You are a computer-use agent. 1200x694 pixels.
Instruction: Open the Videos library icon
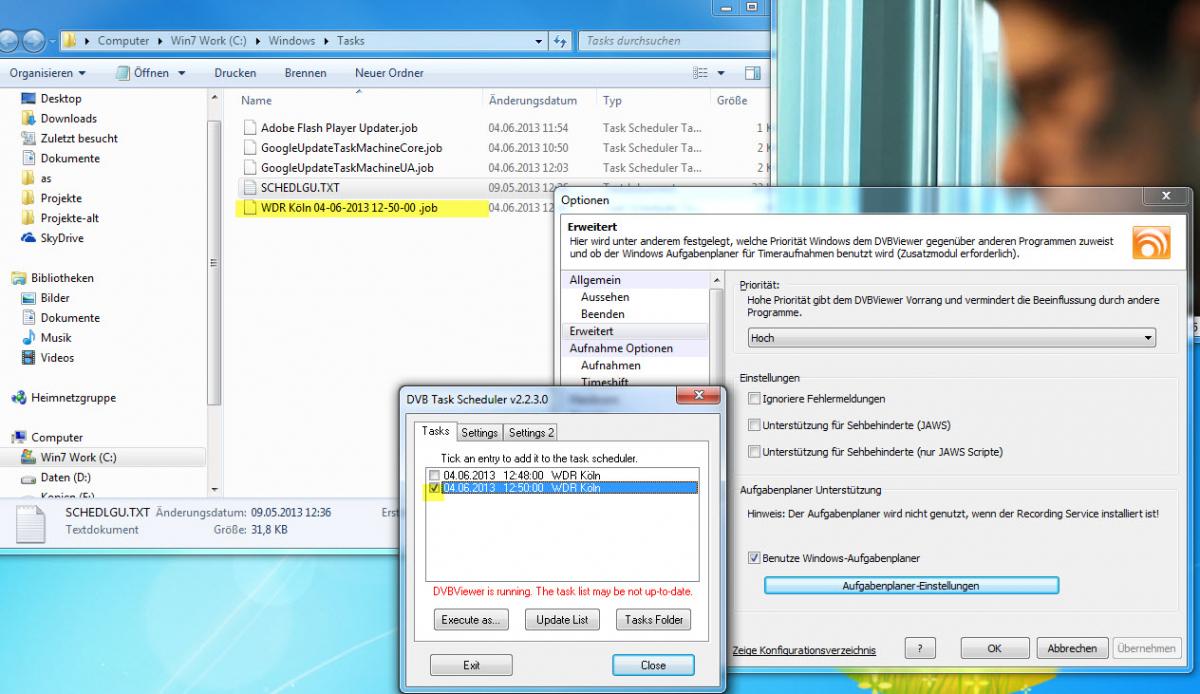[28, 358]
